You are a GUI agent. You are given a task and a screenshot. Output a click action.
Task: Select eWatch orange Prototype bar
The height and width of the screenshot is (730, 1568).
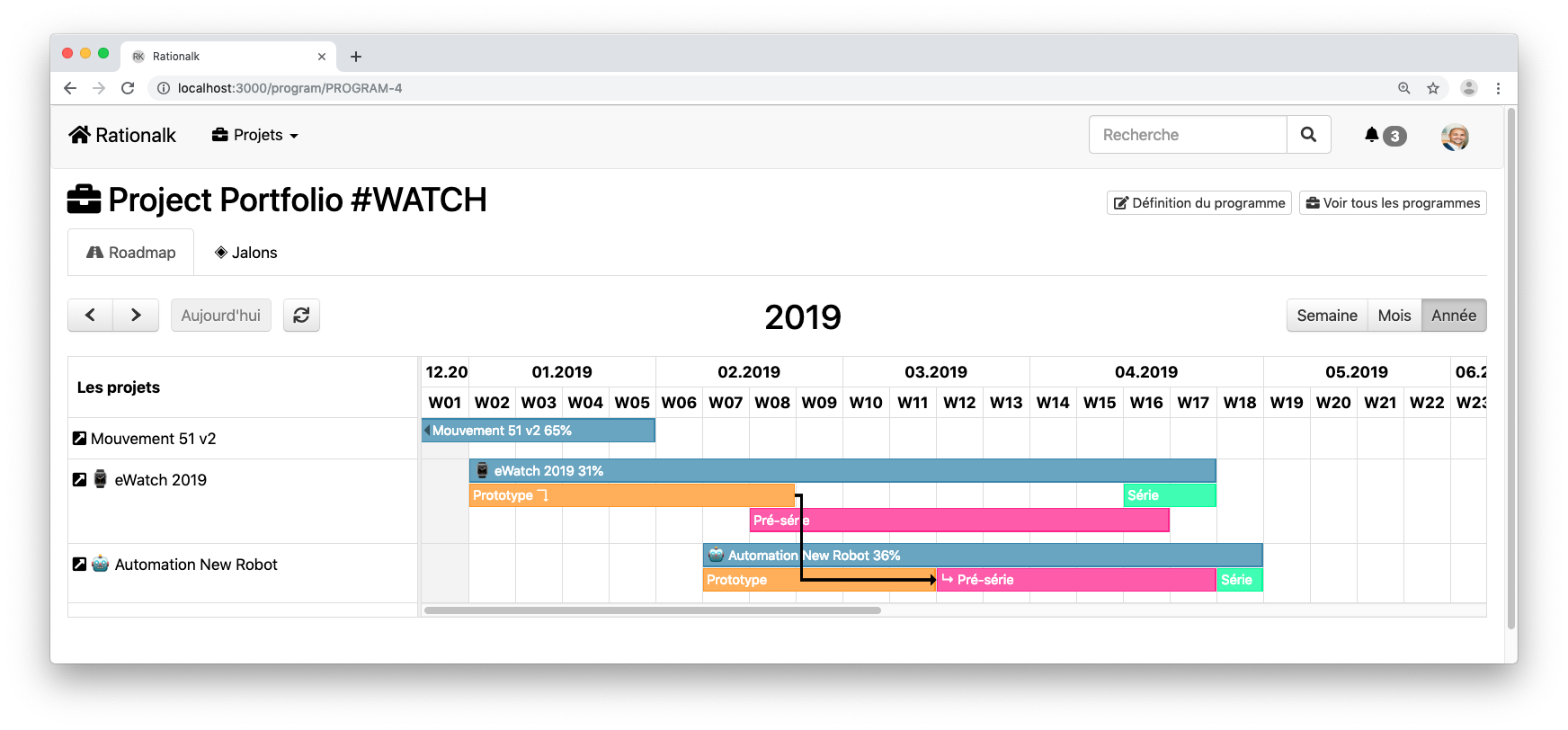click(x=631, y=495)
